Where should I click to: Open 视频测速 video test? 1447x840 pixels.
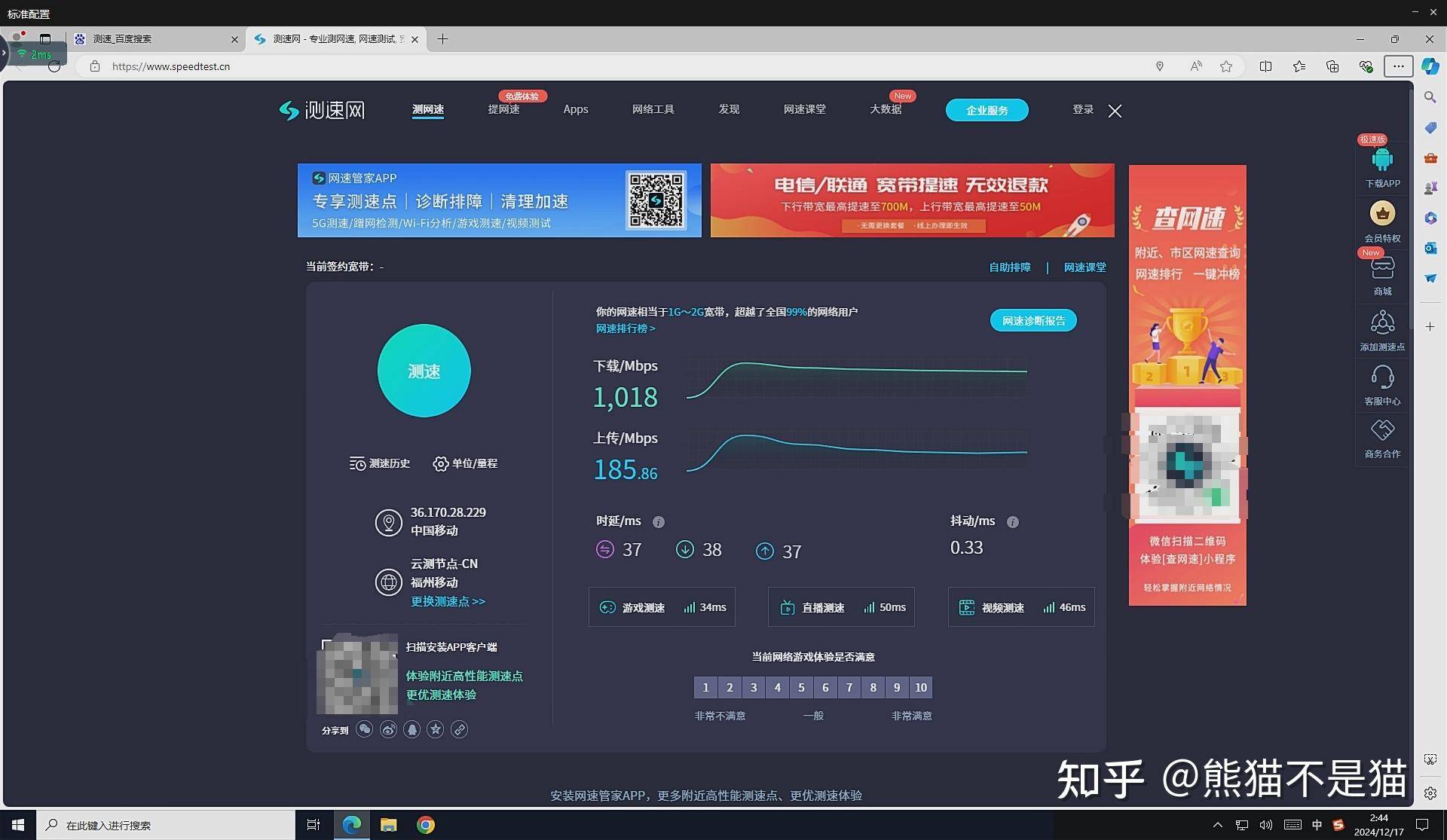(1021, 607)
